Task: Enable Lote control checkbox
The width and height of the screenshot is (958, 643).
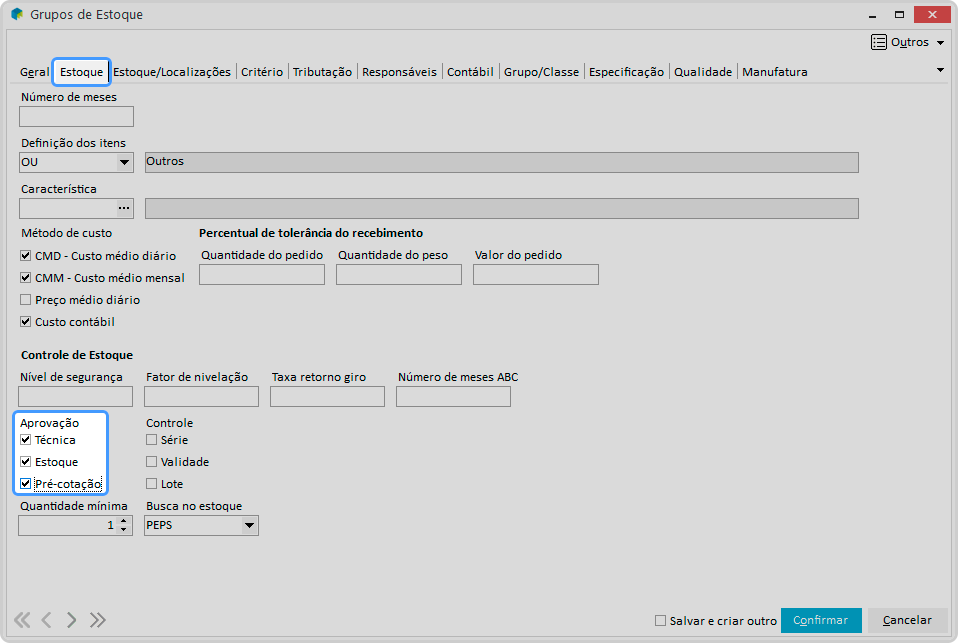Action: tap(152, 483)
